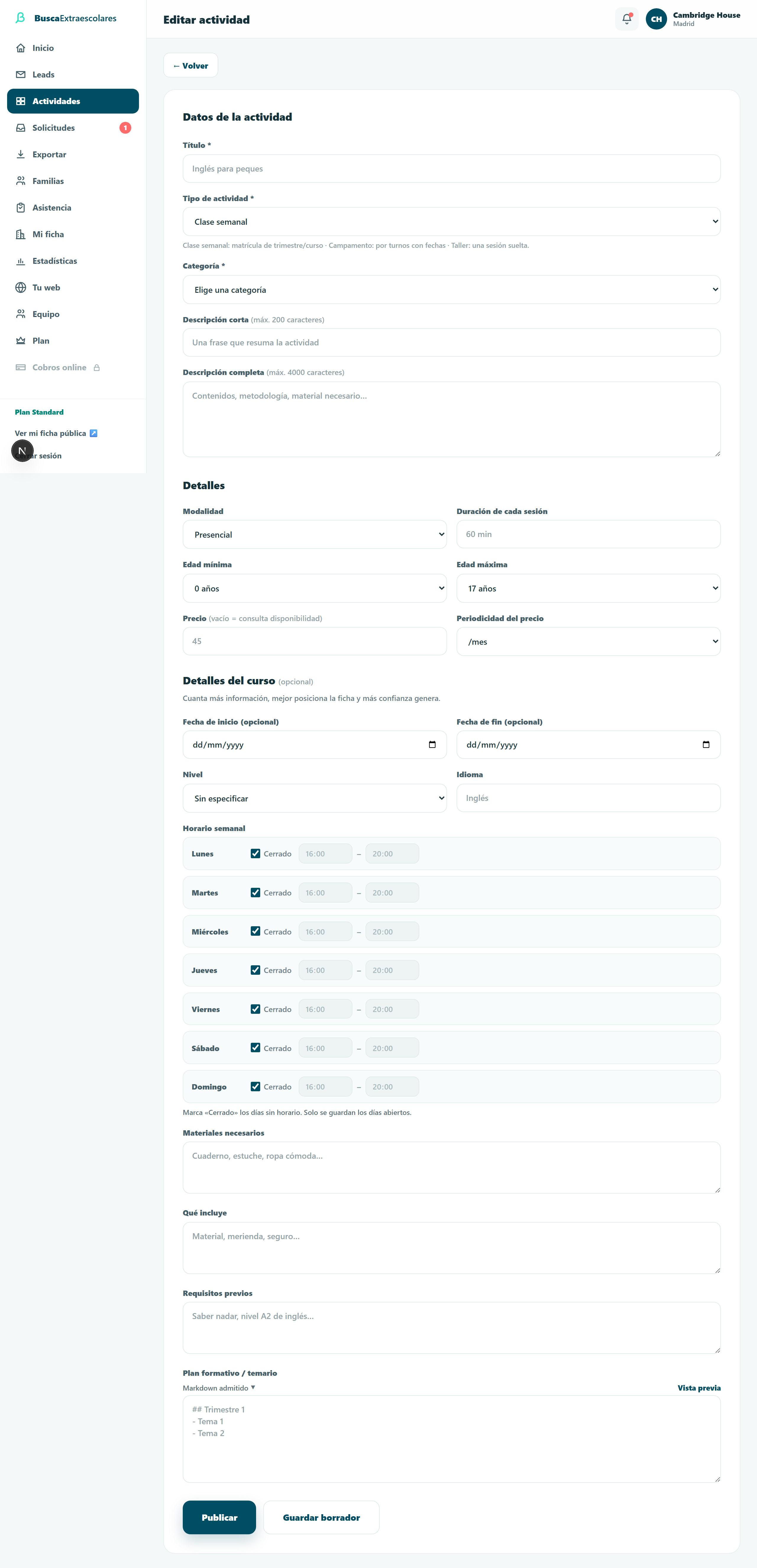Expand the Markdown admitido disclosure
757x1568 pixels.
(219, 1388)
